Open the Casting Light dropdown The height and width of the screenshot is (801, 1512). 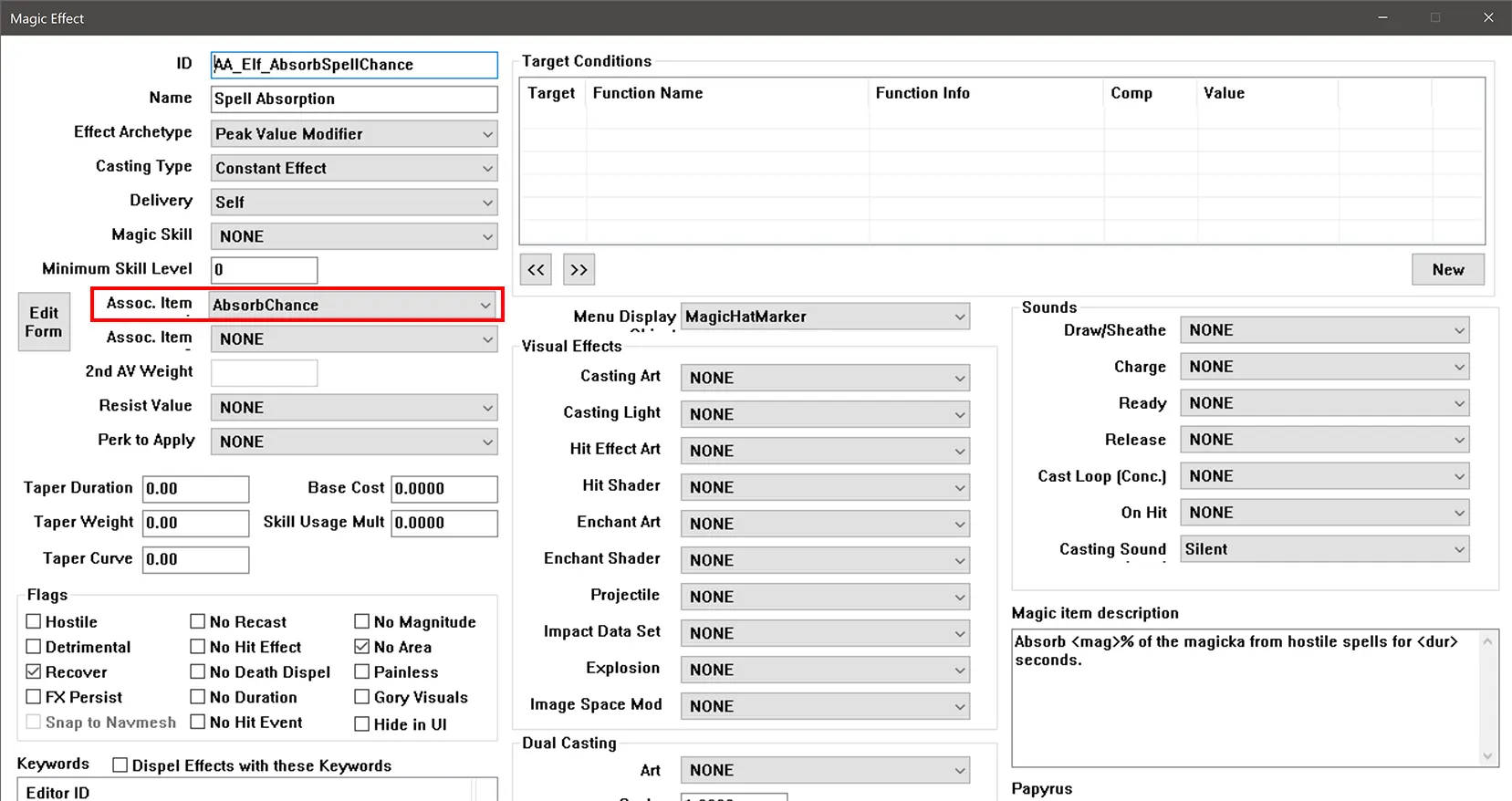pyautogui.click(x=826, y=414)
